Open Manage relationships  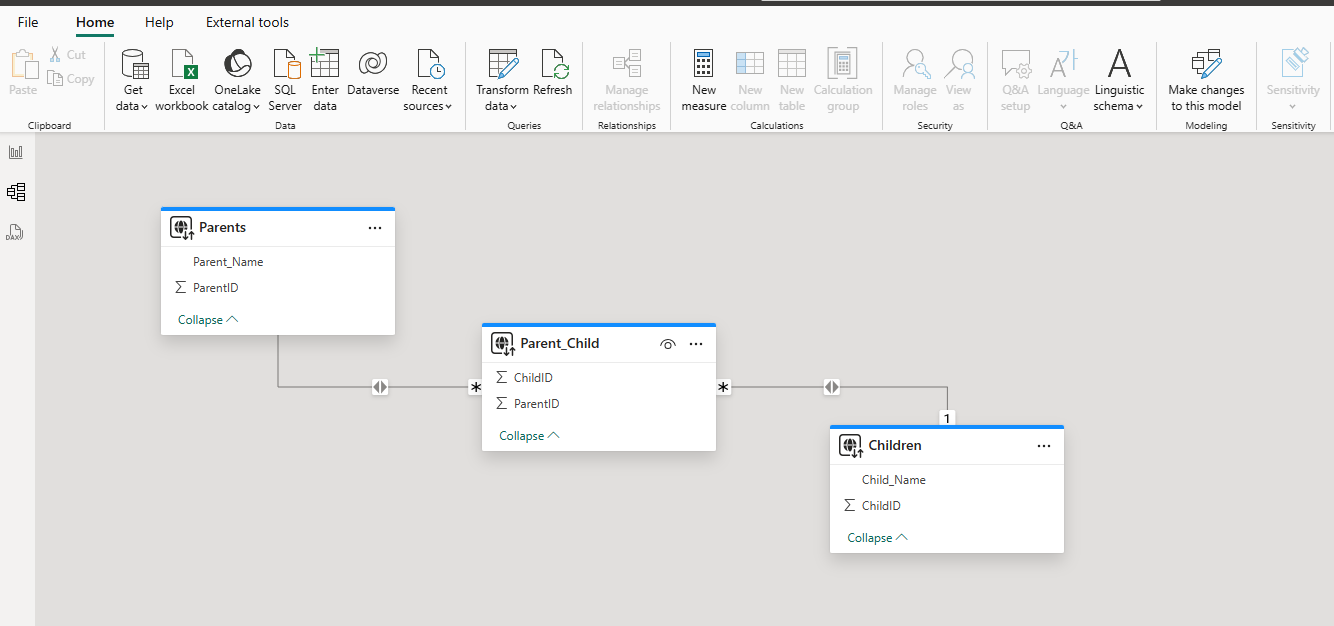coord(627,79)
